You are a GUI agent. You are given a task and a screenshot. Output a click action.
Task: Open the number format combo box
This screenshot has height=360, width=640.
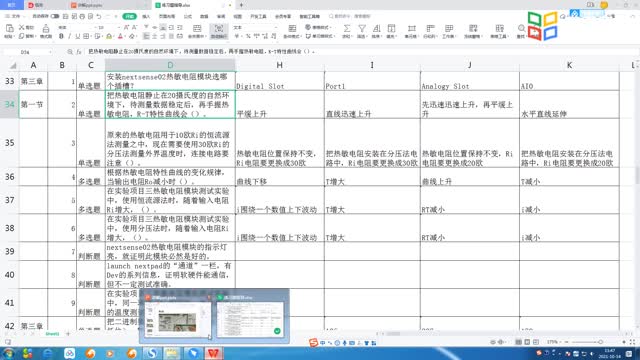tap(256, 27)
